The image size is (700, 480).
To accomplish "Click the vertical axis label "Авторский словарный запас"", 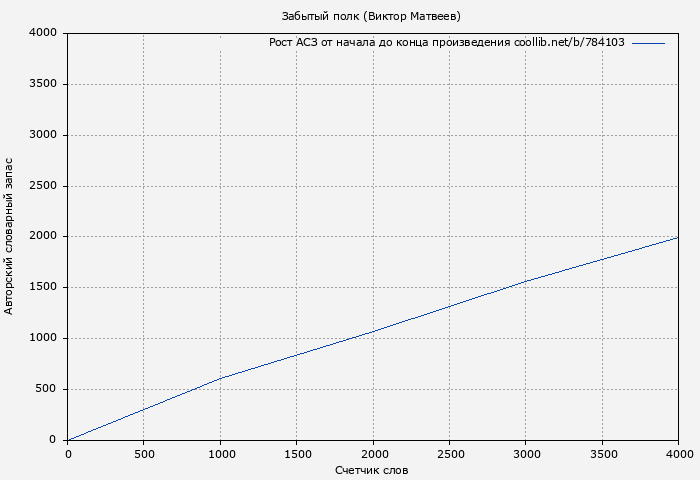I will pos(10,236).
